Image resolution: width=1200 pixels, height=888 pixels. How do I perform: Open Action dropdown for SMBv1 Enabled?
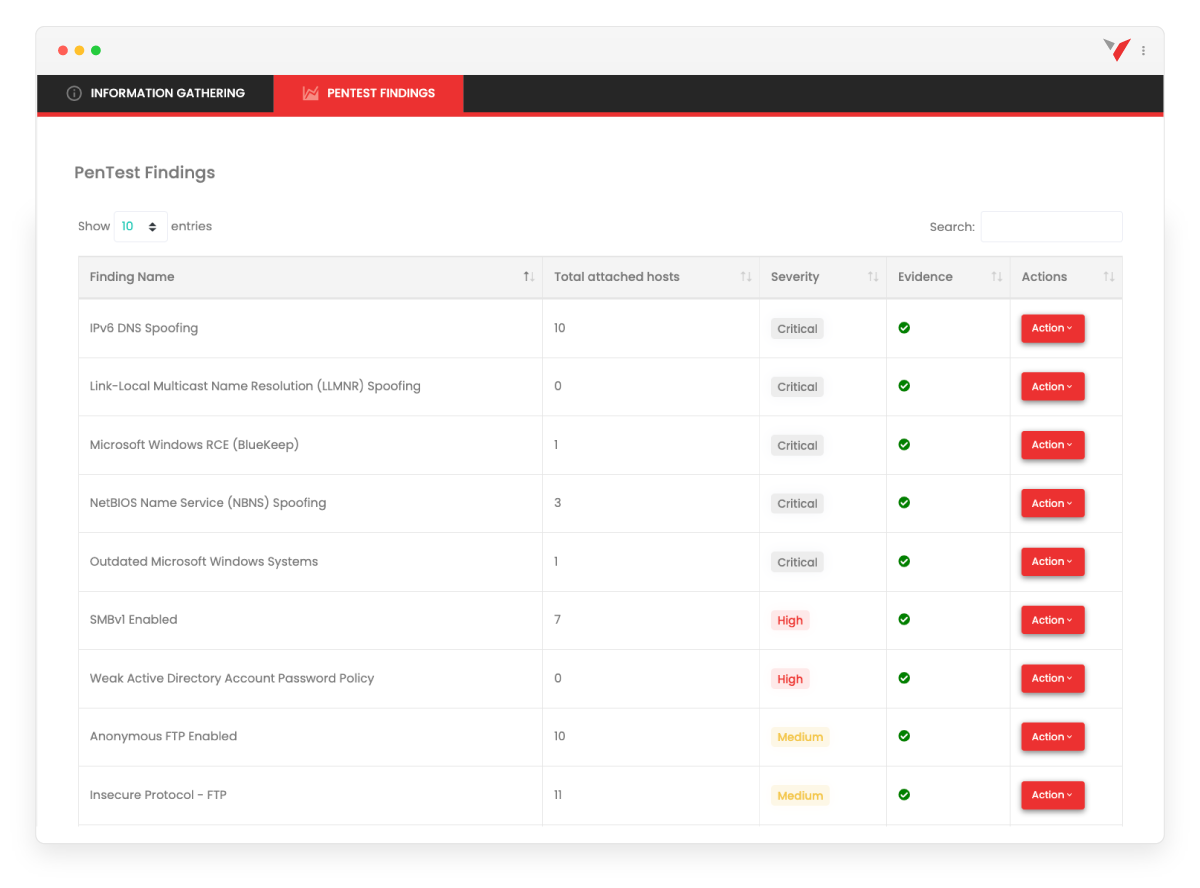(x=1052, y=620)
